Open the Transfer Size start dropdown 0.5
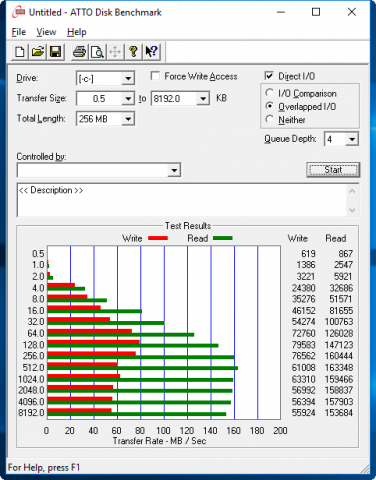Image resolution: width=376 pixels, height=480 pixels. 128,99
